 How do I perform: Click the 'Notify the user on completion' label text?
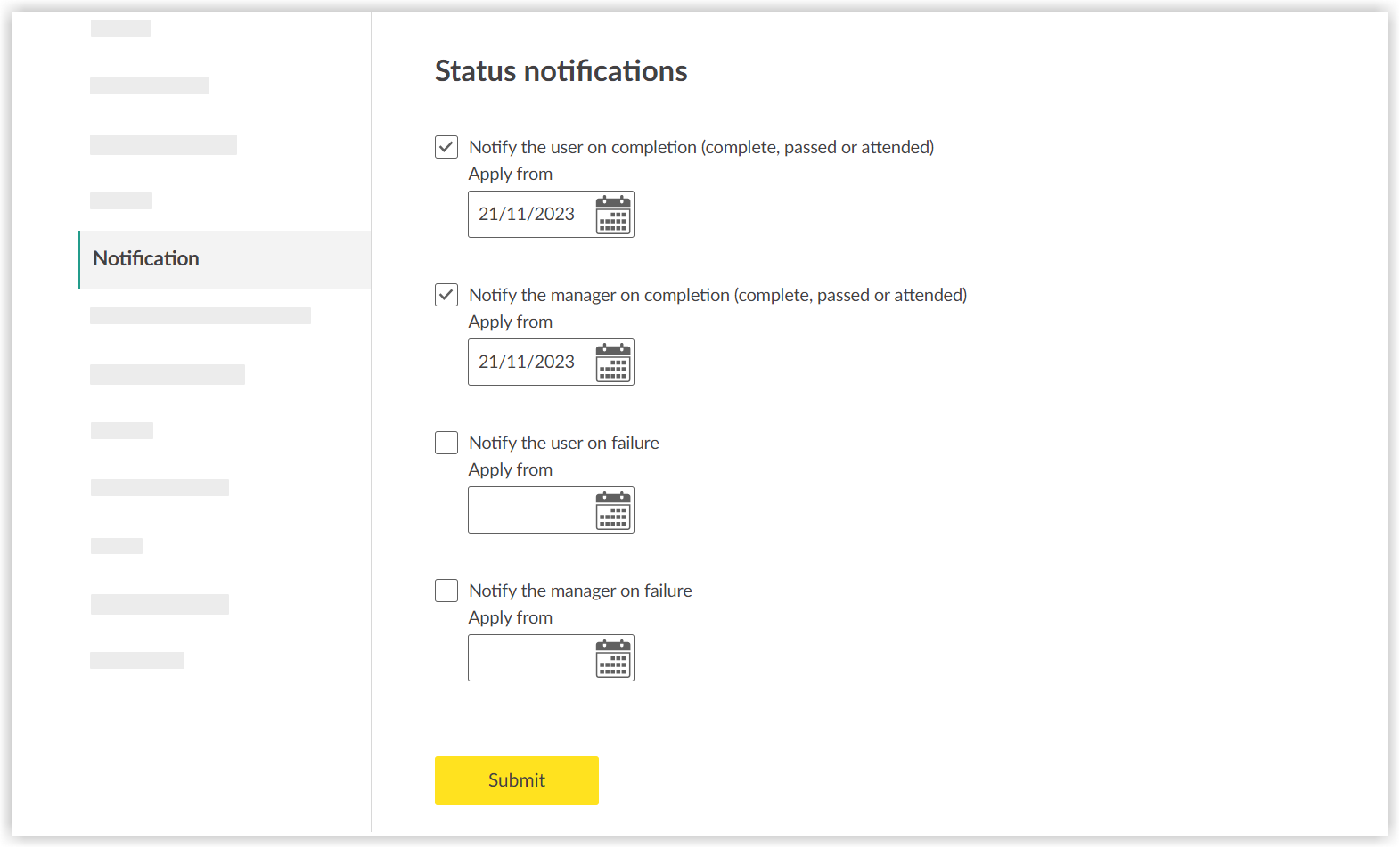700,147
